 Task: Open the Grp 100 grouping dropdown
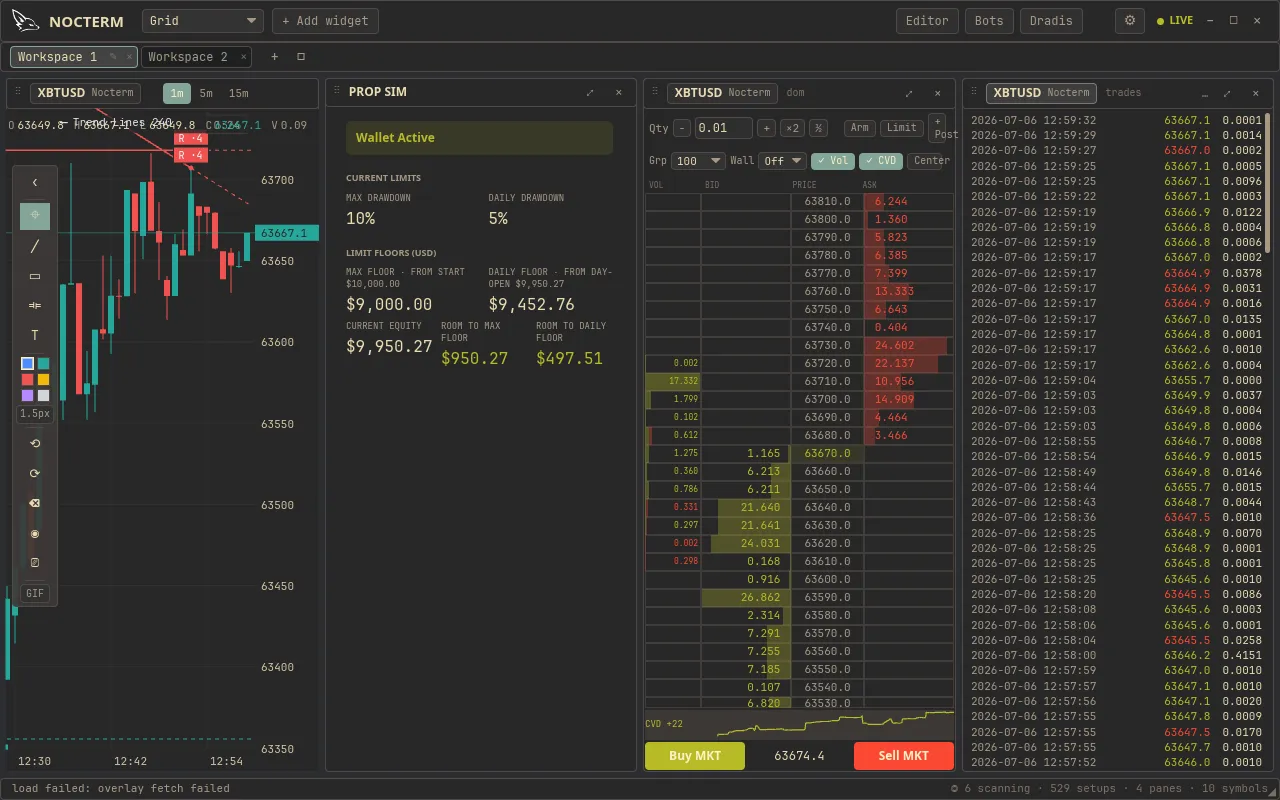[x=699, y=160]
